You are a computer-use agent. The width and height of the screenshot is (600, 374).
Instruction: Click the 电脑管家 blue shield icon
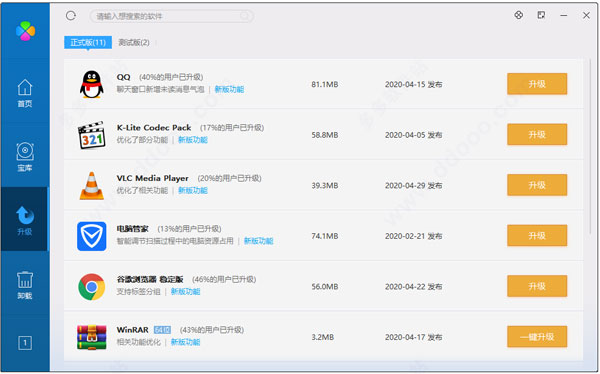point(91,236)
